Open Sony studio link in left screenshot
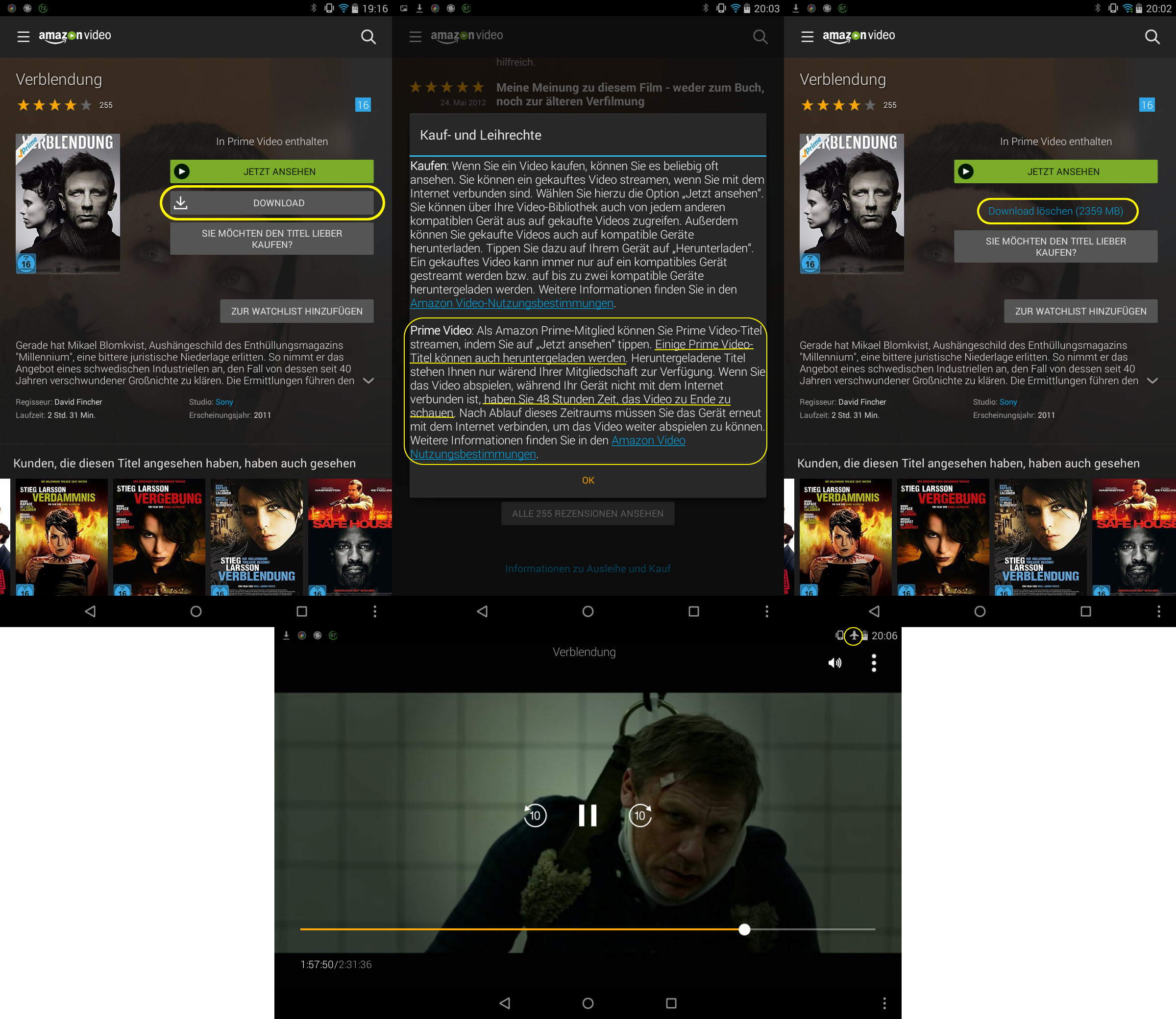This screenshot has height=1019, width=1176. click(224, 402)
